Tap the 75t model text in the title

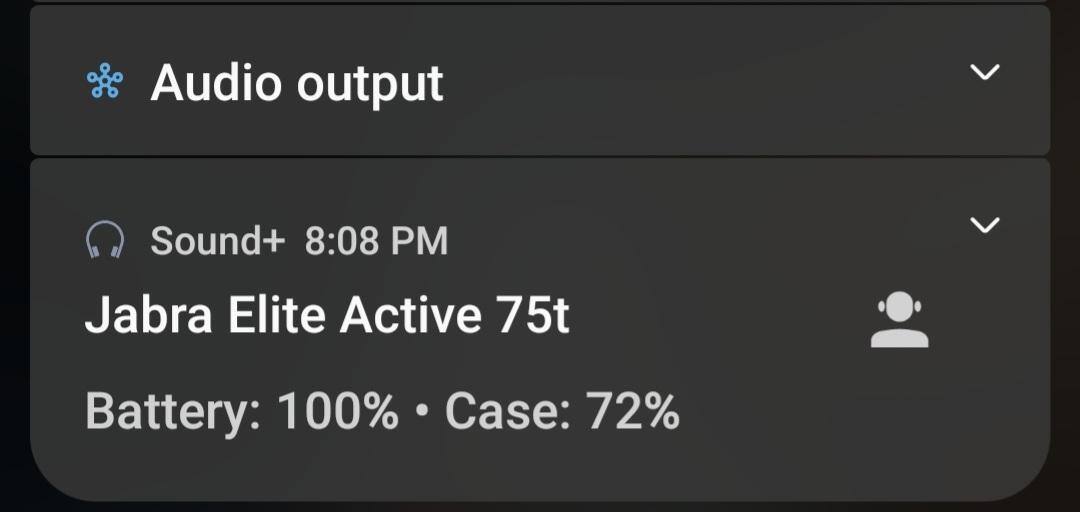point(533,316)
